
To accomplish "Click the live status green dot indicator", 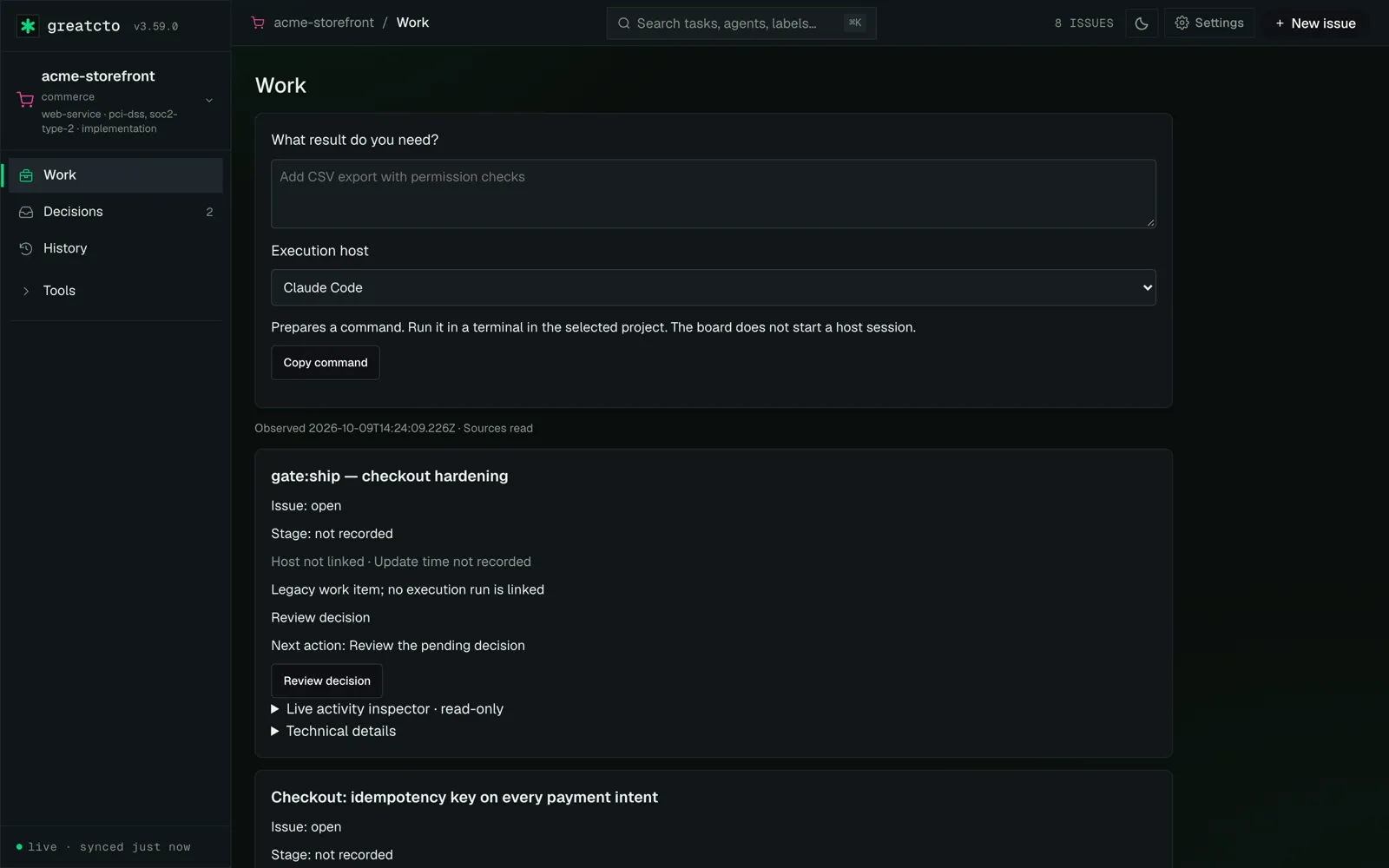I will 19,846.
